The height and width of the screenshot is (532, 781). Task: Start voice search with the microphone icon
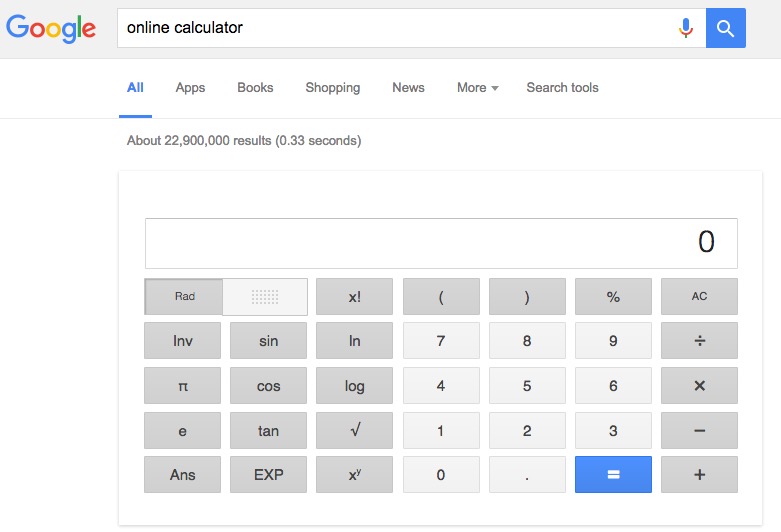[685, 28]
